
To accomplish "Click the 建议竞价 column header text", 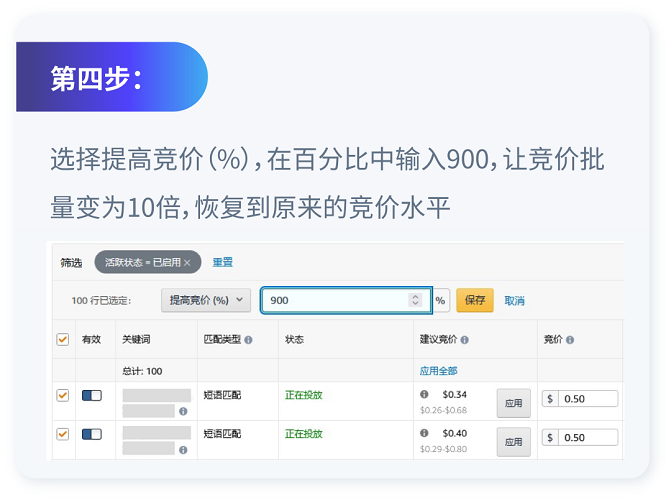I will tap(439, 339).
